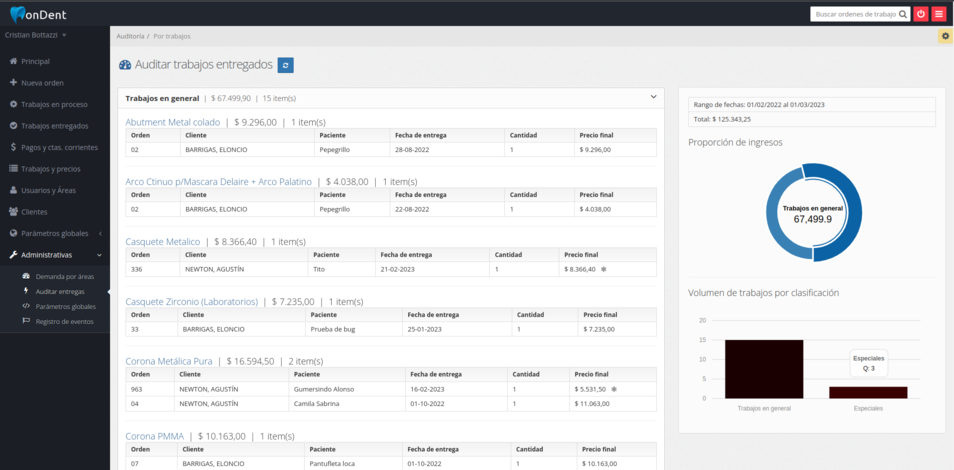Open Trabajos en proceso in sidebar

pyautogui.click(x=54, y=104)
